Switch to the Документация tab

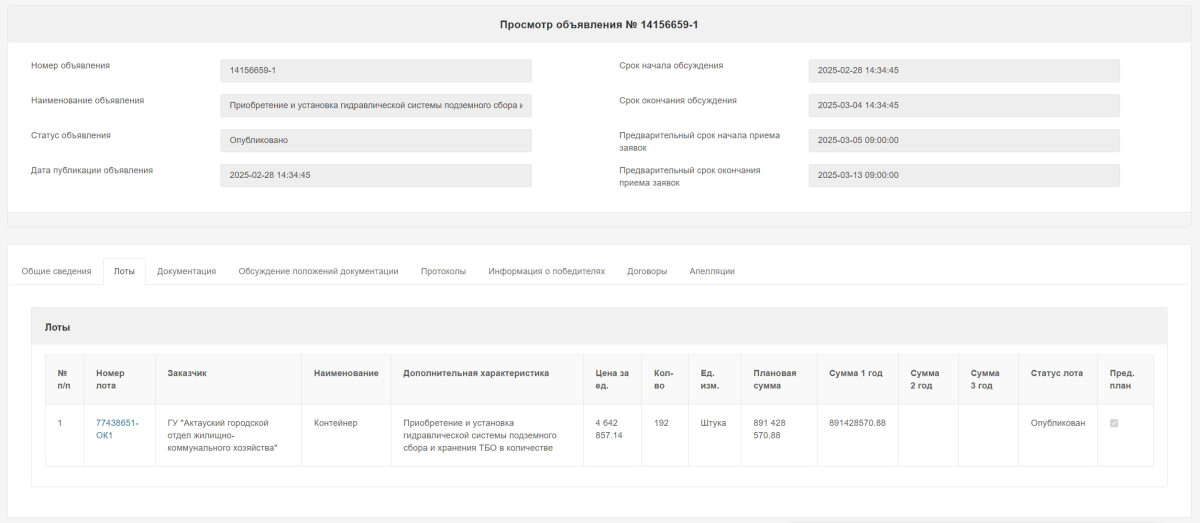point(186,271)
